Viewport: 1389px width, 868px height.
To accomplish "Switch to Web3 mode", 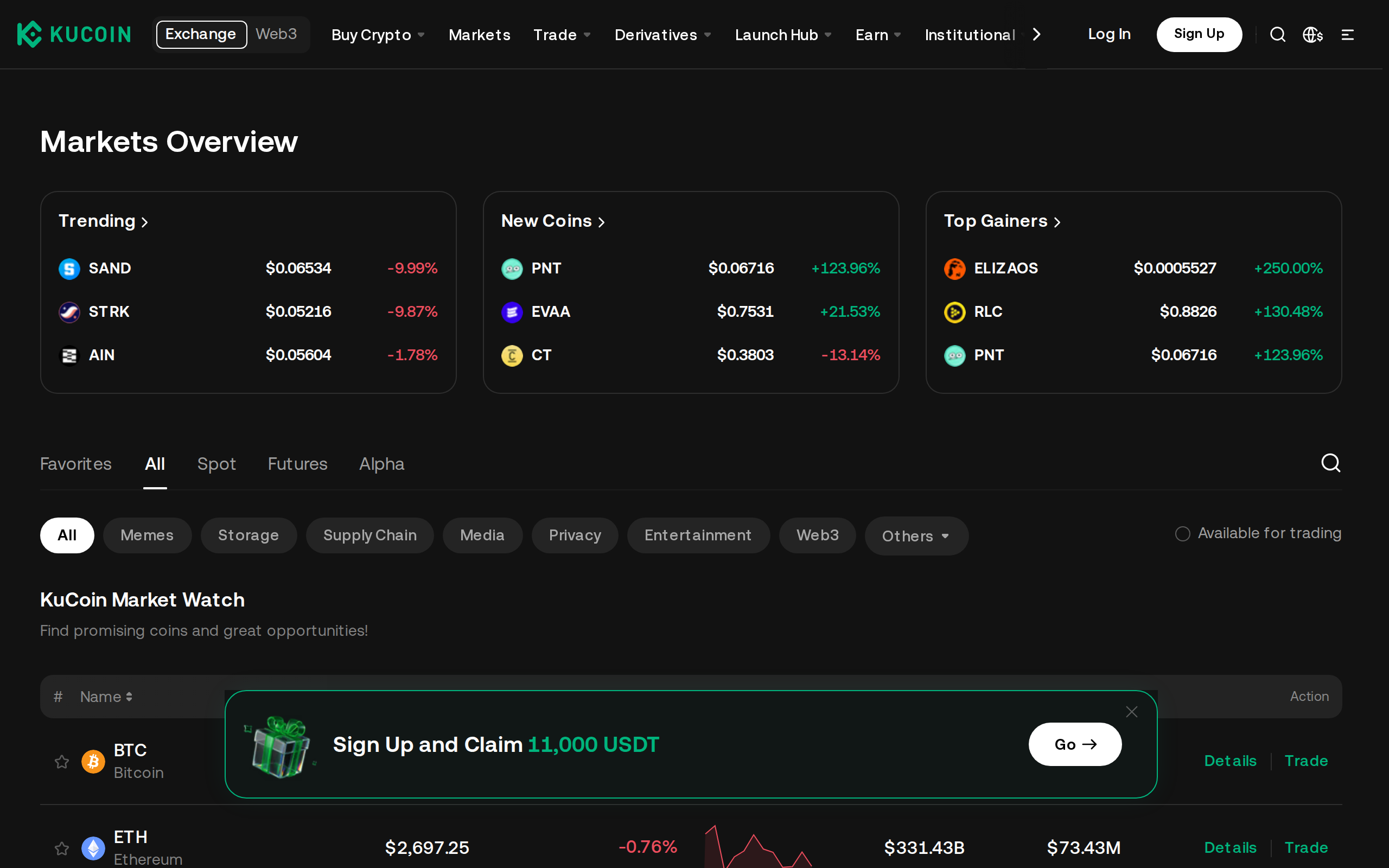I will (x=276, y=34).
